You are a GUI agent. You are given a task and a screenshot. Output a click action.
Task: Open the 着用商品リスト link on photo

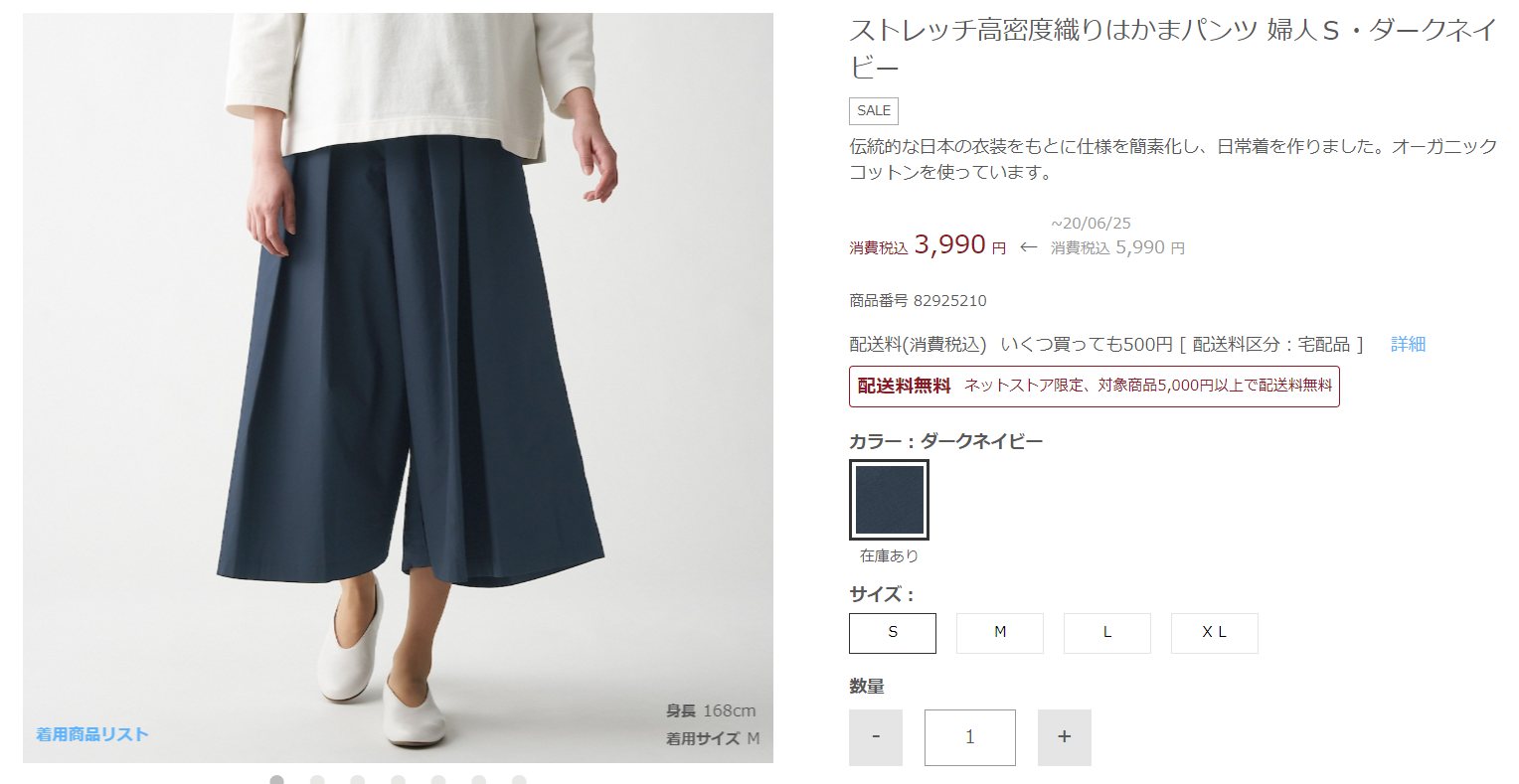pyautogui.click(x=92, y=734)
